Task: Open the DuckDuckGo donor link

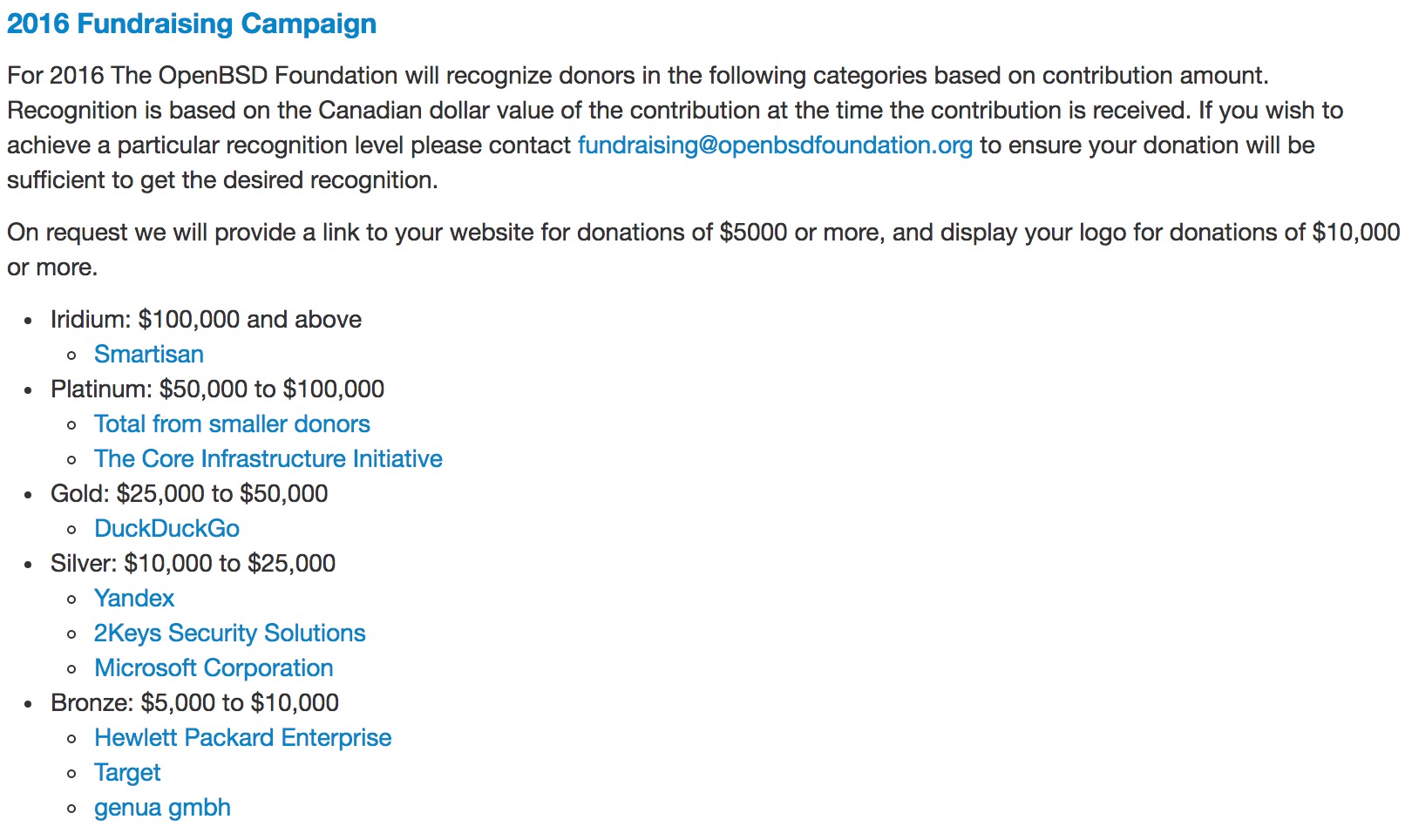Action: point(166,529)
